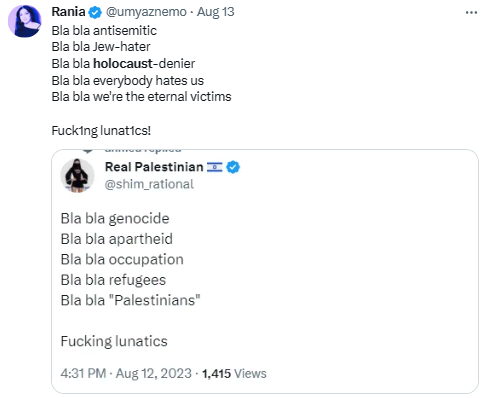Click the 'Bla bla "Palestinians"' quoted line
This screenshot has height=398, width=490.
pyautogui.click(x=130, y=300)
